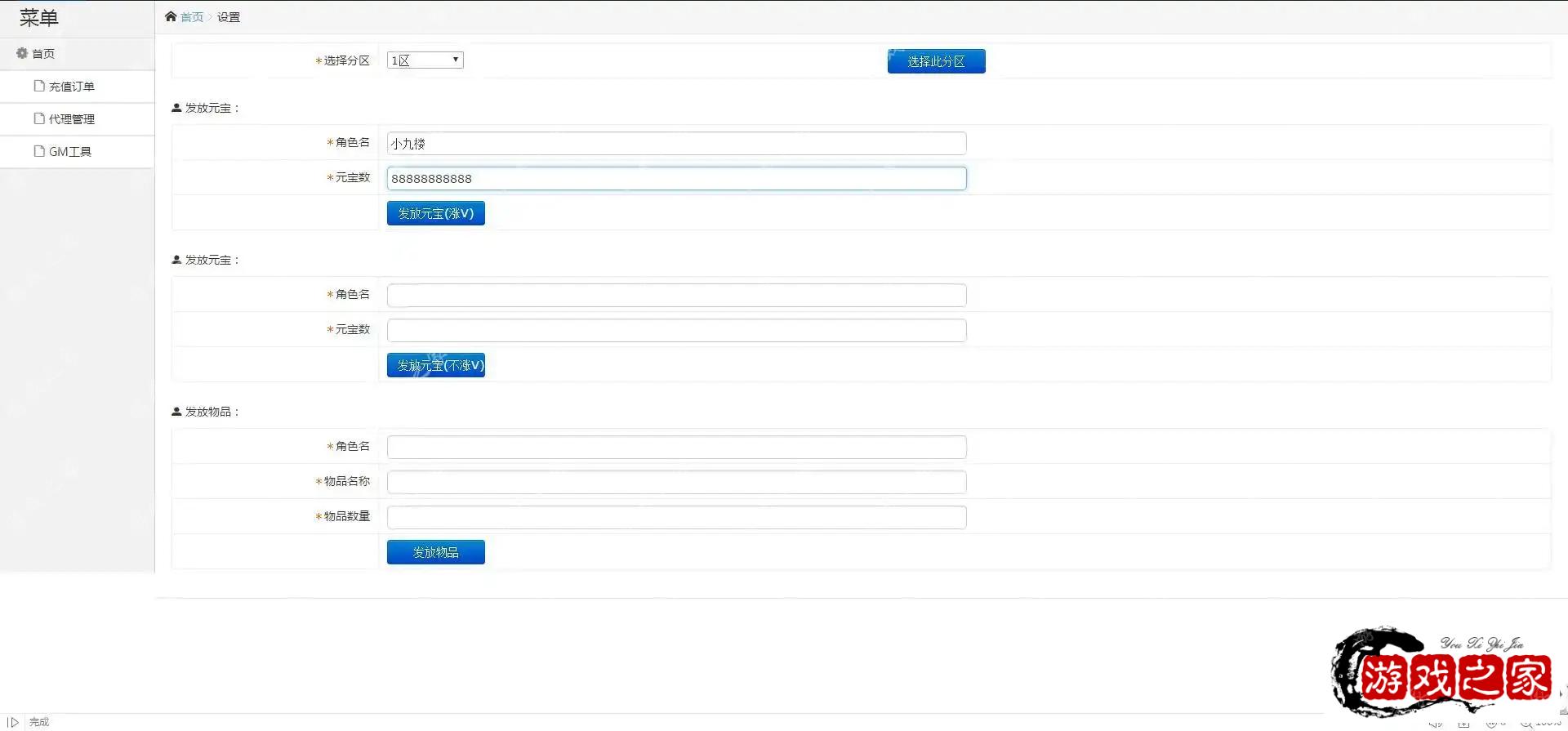Screen dimensions: 1568x731
Task: Open the 选择分区 dropdown showing 1区
Action: point(425,60)
